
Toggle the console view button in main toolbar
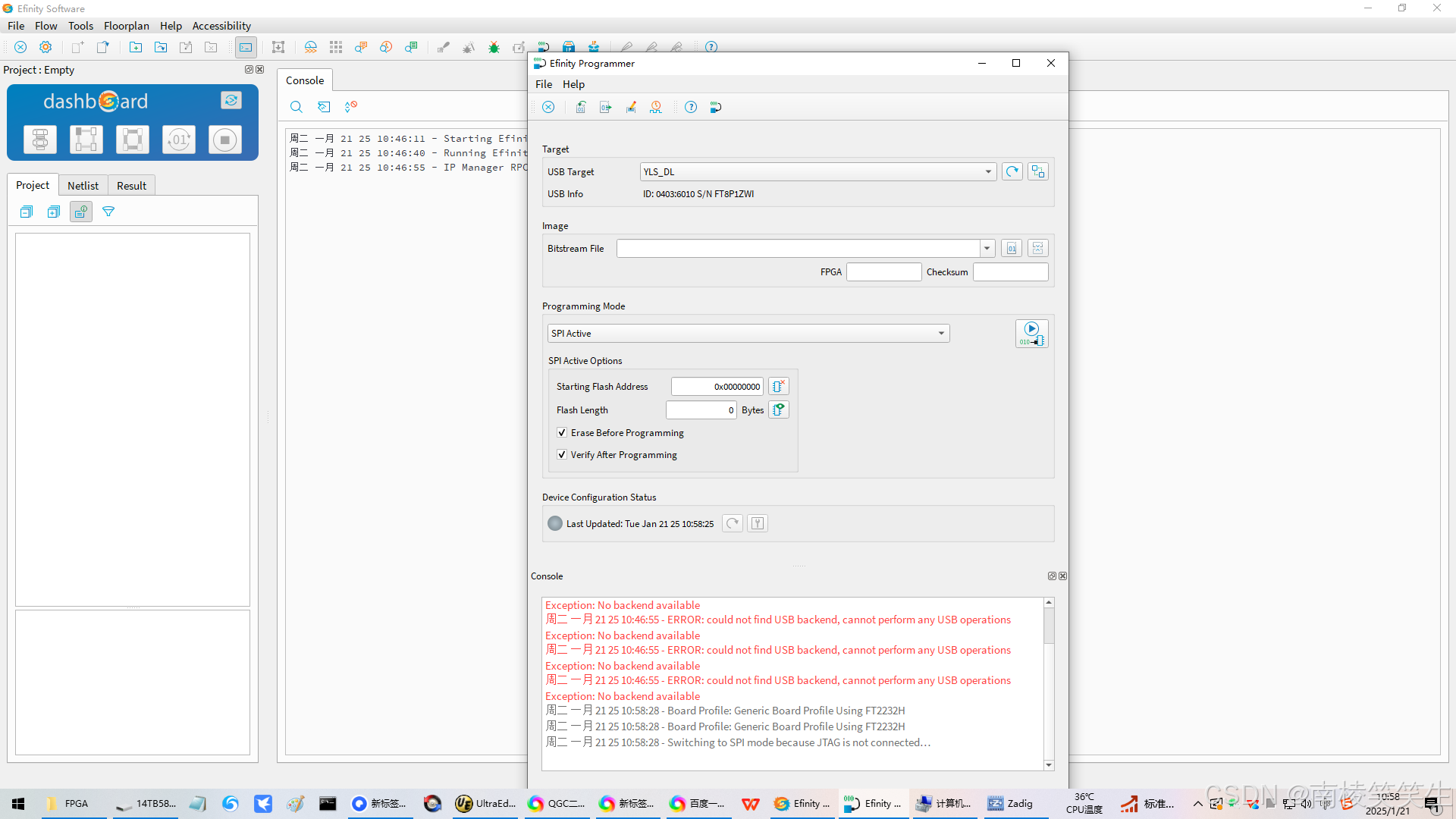pyautogui.click(x=246, y=47)
